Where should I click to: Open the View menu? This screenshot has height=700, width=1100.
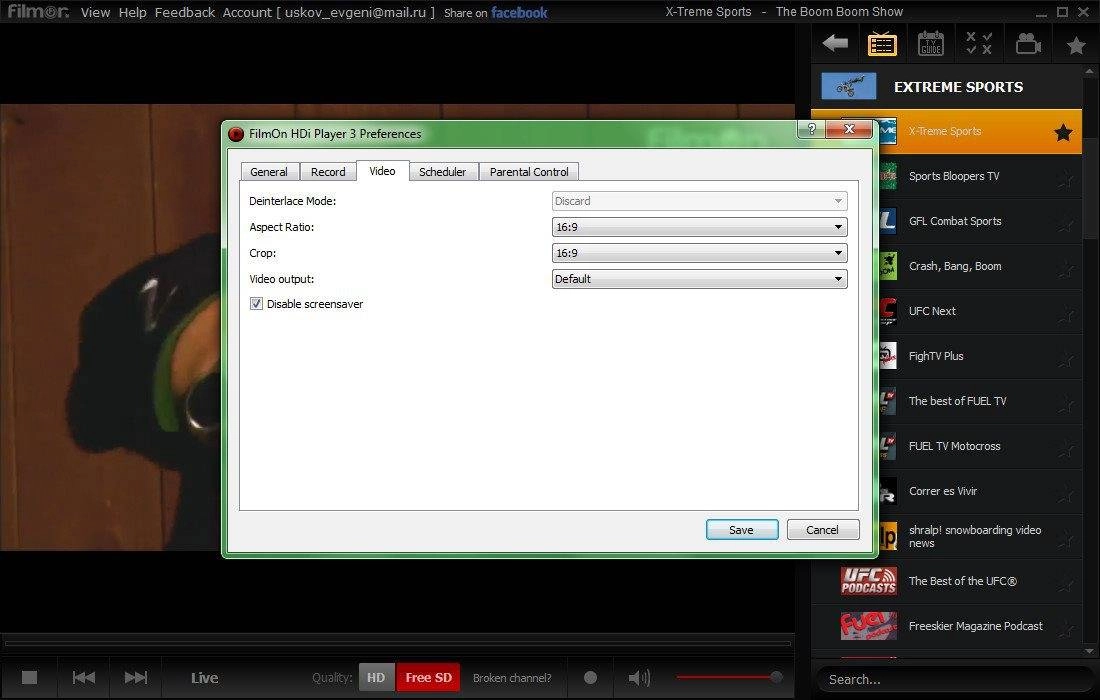(x=95, y=13)
